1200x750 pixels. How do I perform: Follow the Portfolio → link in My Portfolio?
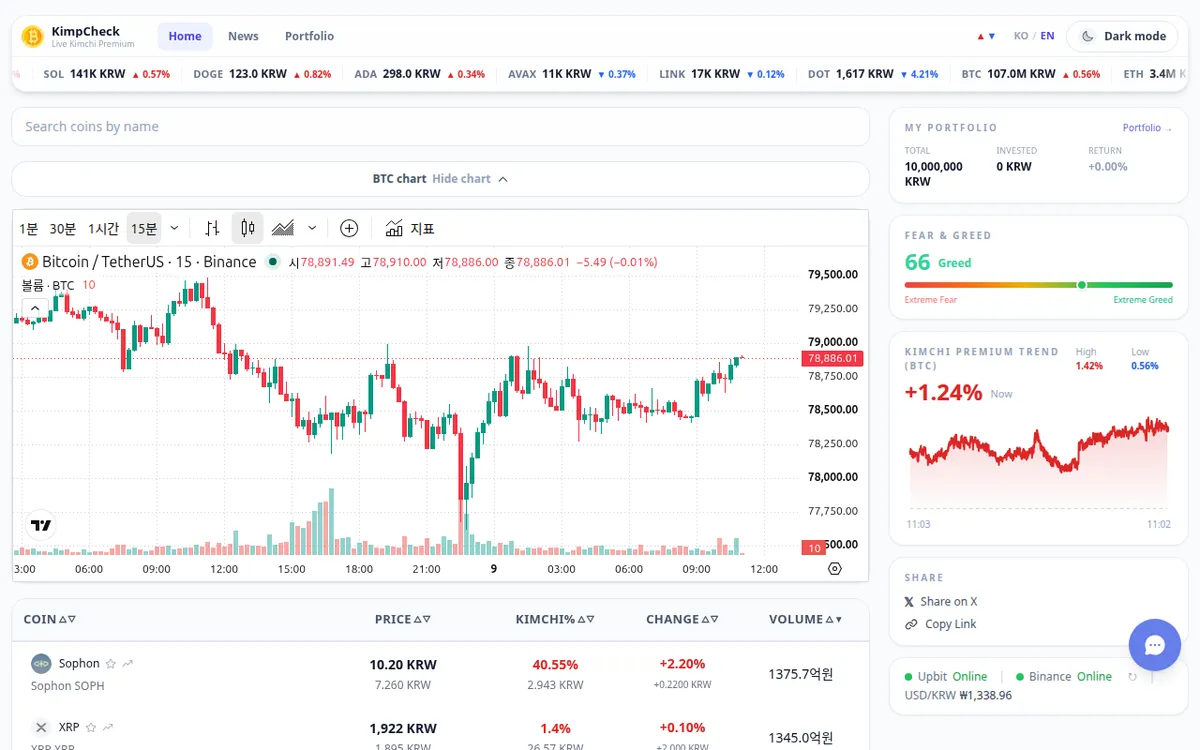[1147, 128]
